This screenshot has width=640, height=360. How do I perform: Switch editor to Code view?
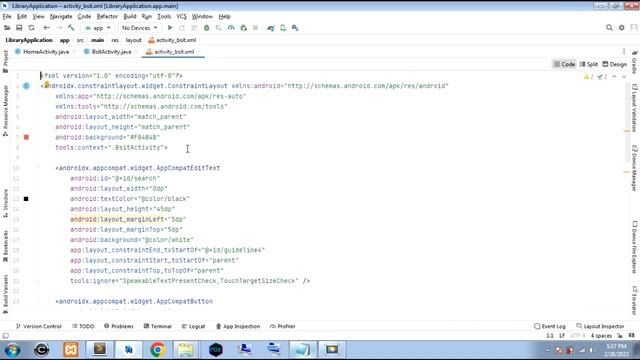(564, 64)
